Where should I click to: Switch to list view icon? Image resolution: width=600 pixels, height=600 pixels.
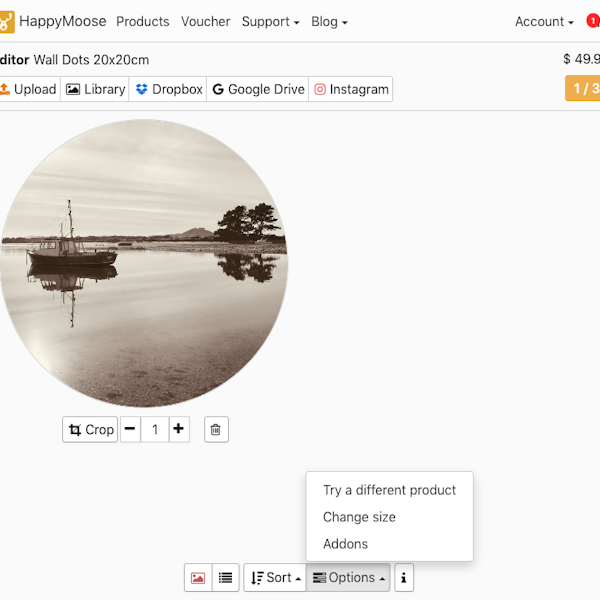[226, 578]
